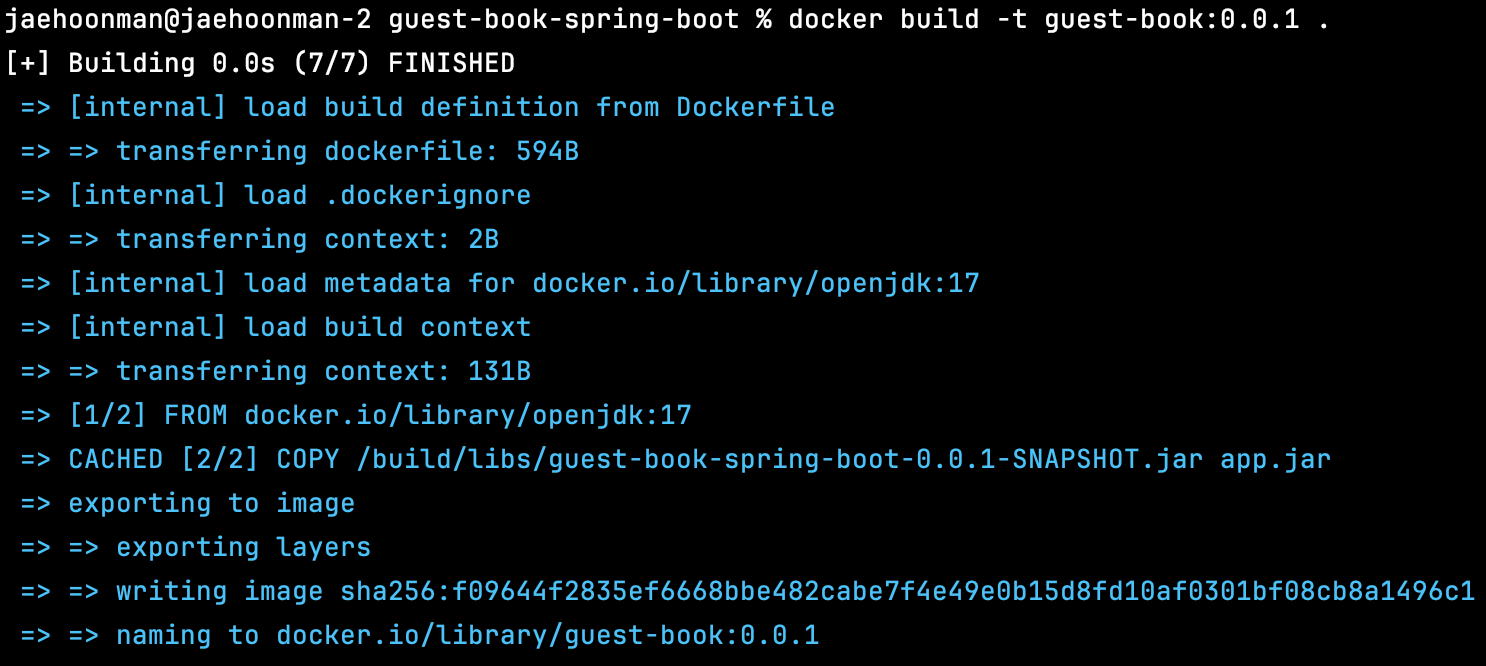Screen dimensions: 1486x666
Task: Click the docker build command text
Action: [1059, 19]
